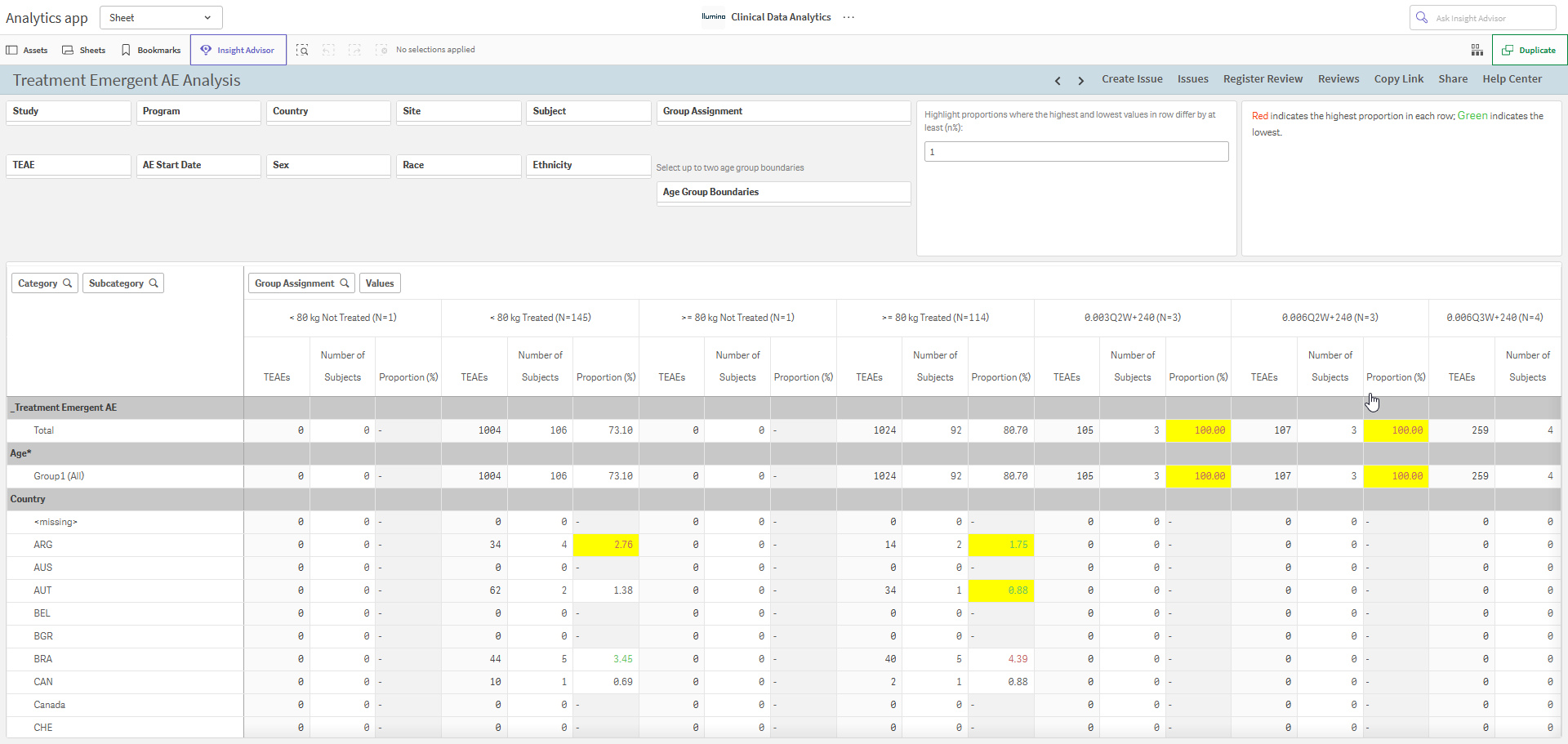
Task: Click the 73.10 cell in the Total row
Action: [x=606, y=430]
